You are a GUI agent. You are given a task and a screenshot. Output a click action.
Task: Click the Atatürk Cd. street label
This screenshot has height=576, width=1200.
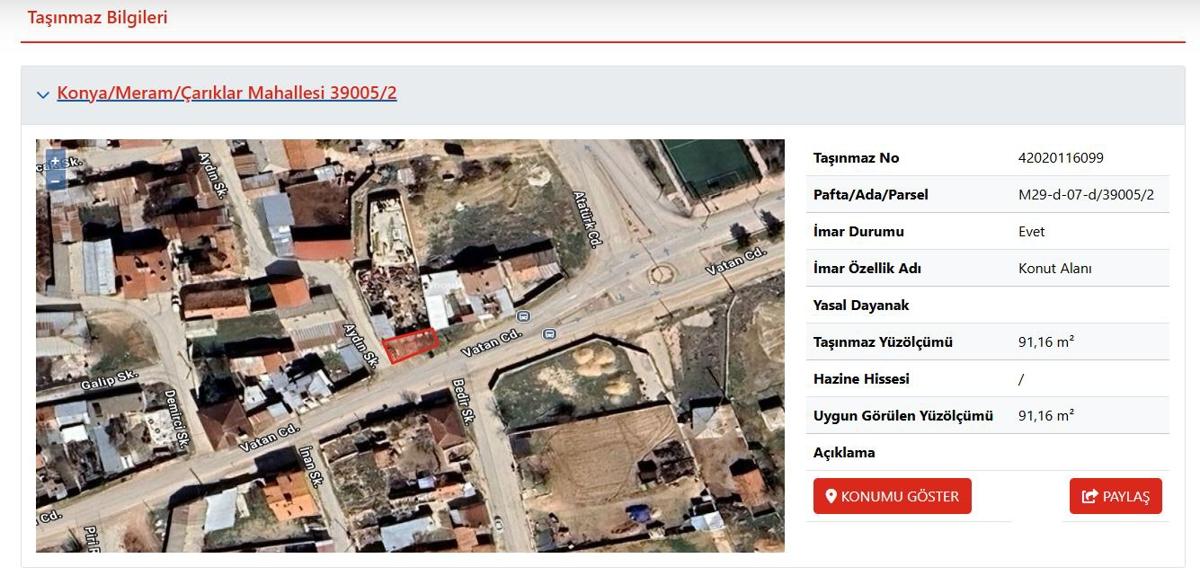589,219
